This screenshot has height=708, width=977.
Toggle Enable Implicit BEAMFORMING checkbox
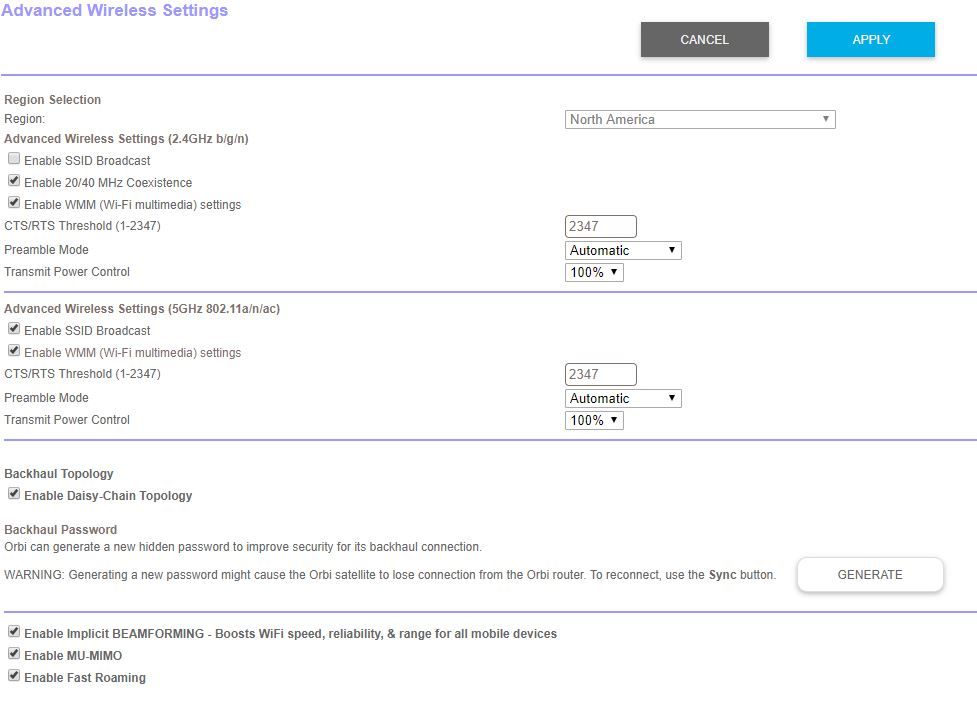14,633
